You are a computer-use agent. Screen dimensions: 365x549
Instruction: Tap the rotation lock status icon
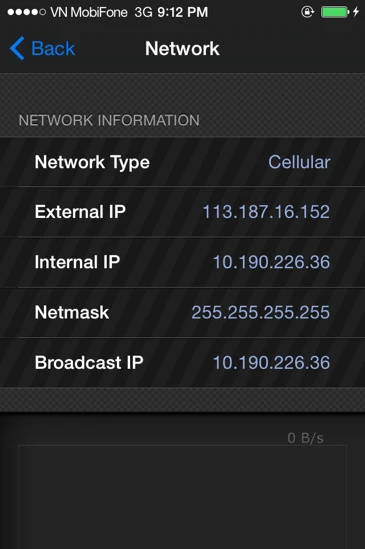[308, 12]
